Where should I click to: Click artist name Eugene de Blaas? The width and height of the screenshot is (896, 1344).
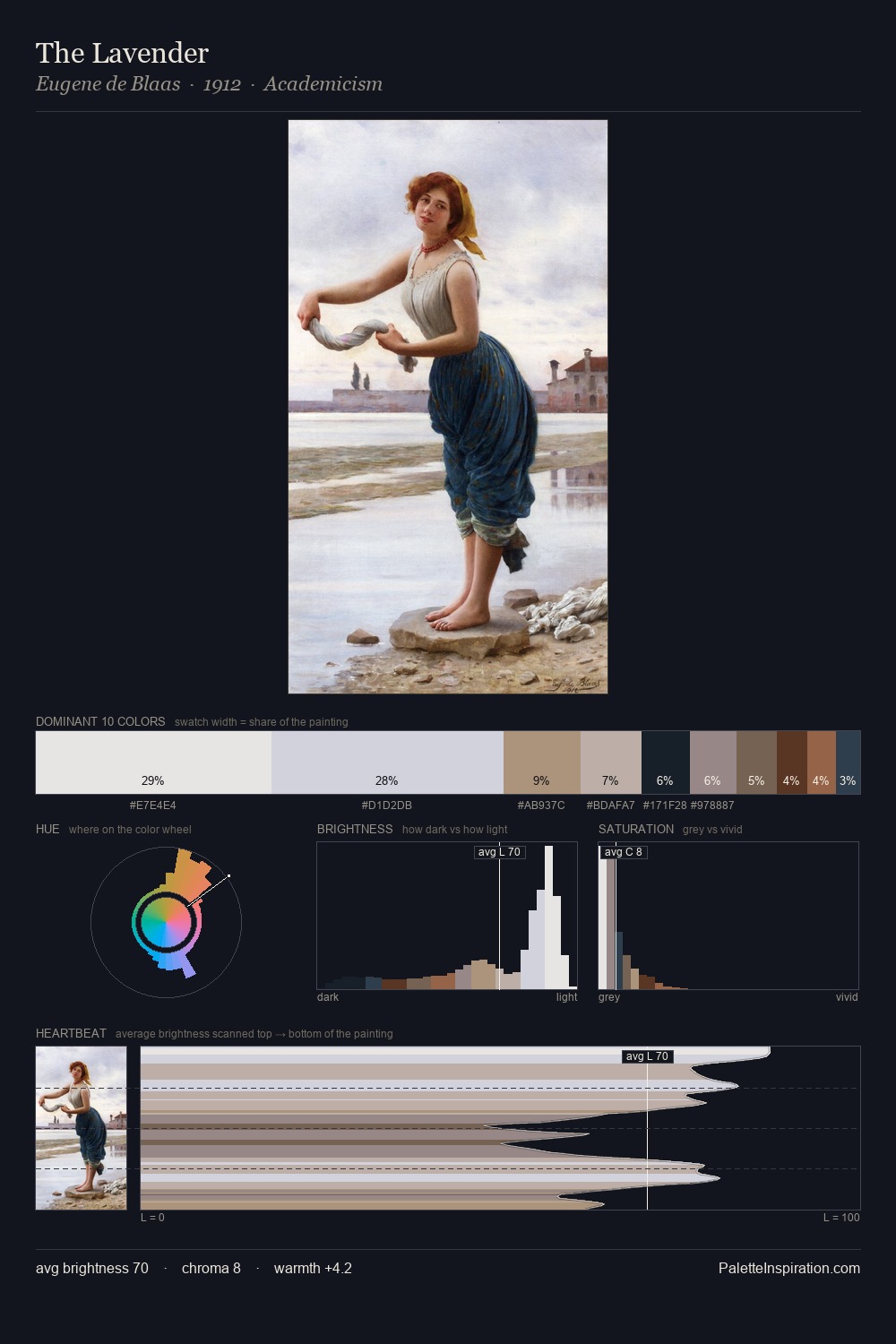tap(108, 84)
